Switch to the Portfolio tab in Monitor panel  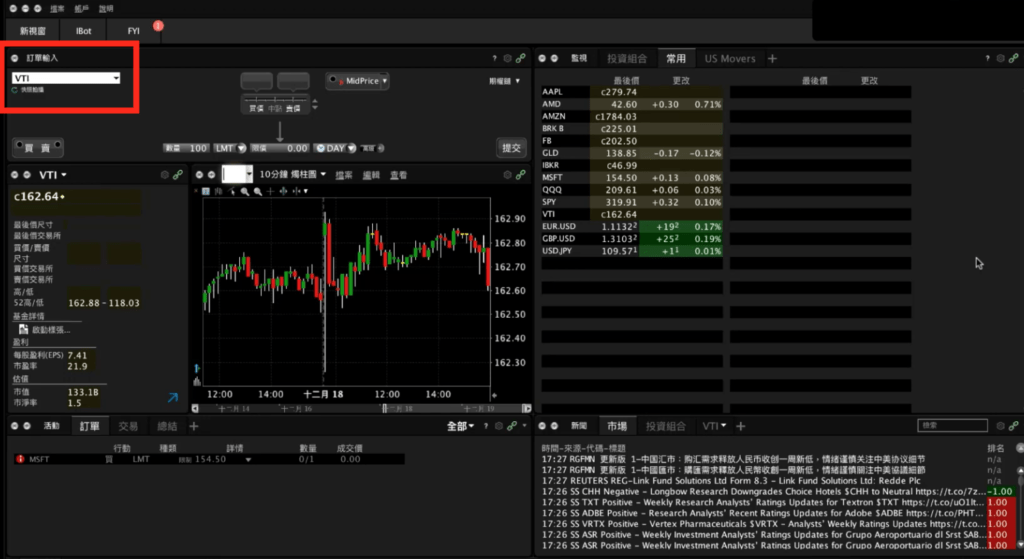[x=627, y=59]
